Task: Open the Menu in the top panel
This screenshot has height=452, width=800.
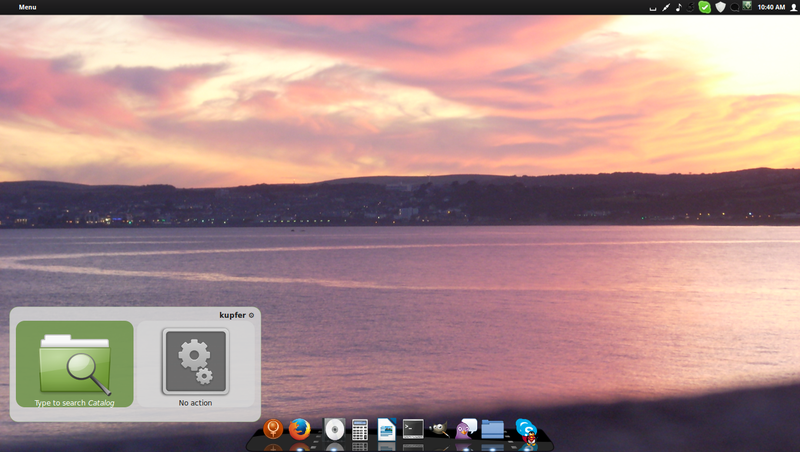Action: [27, 7]
